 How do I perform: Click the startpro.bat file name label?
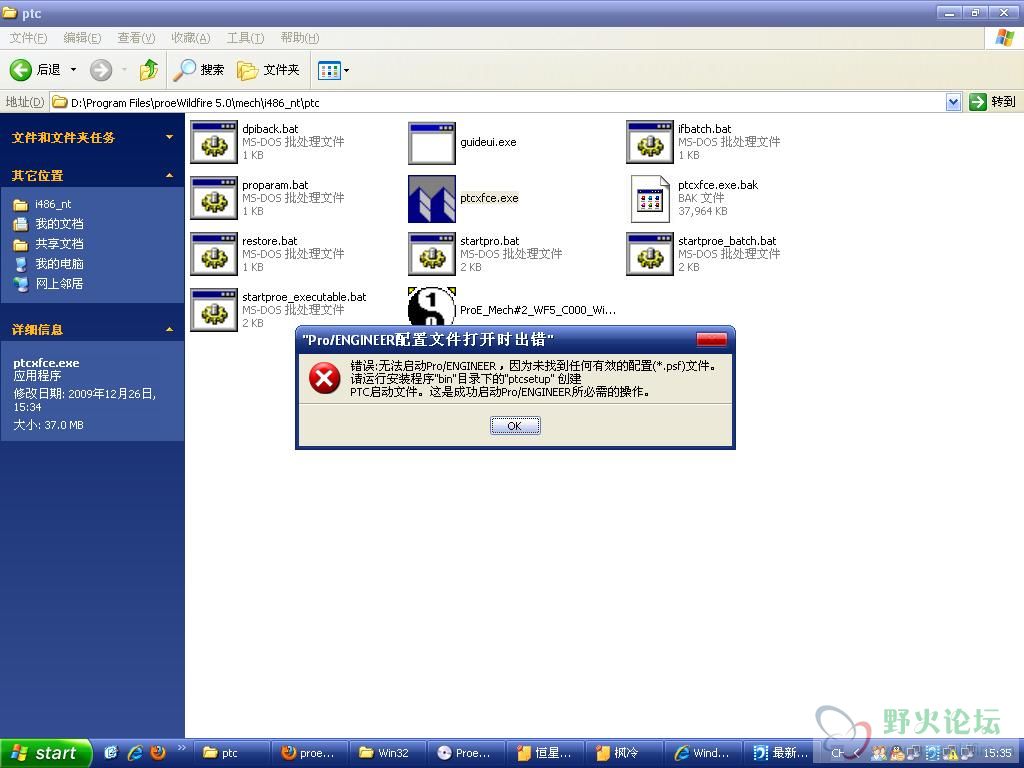coord(489,241)
